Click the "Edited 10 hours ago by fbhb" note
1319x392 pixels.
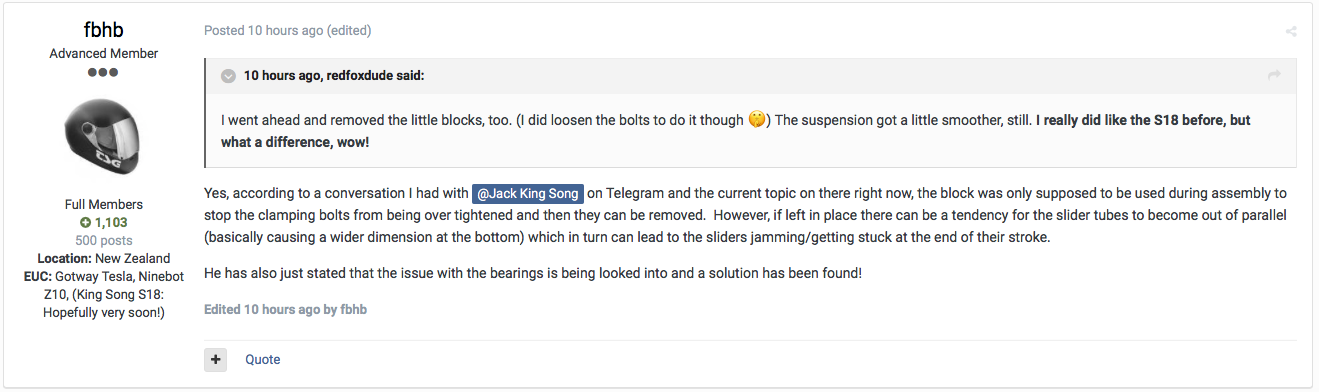click(285, 310)
